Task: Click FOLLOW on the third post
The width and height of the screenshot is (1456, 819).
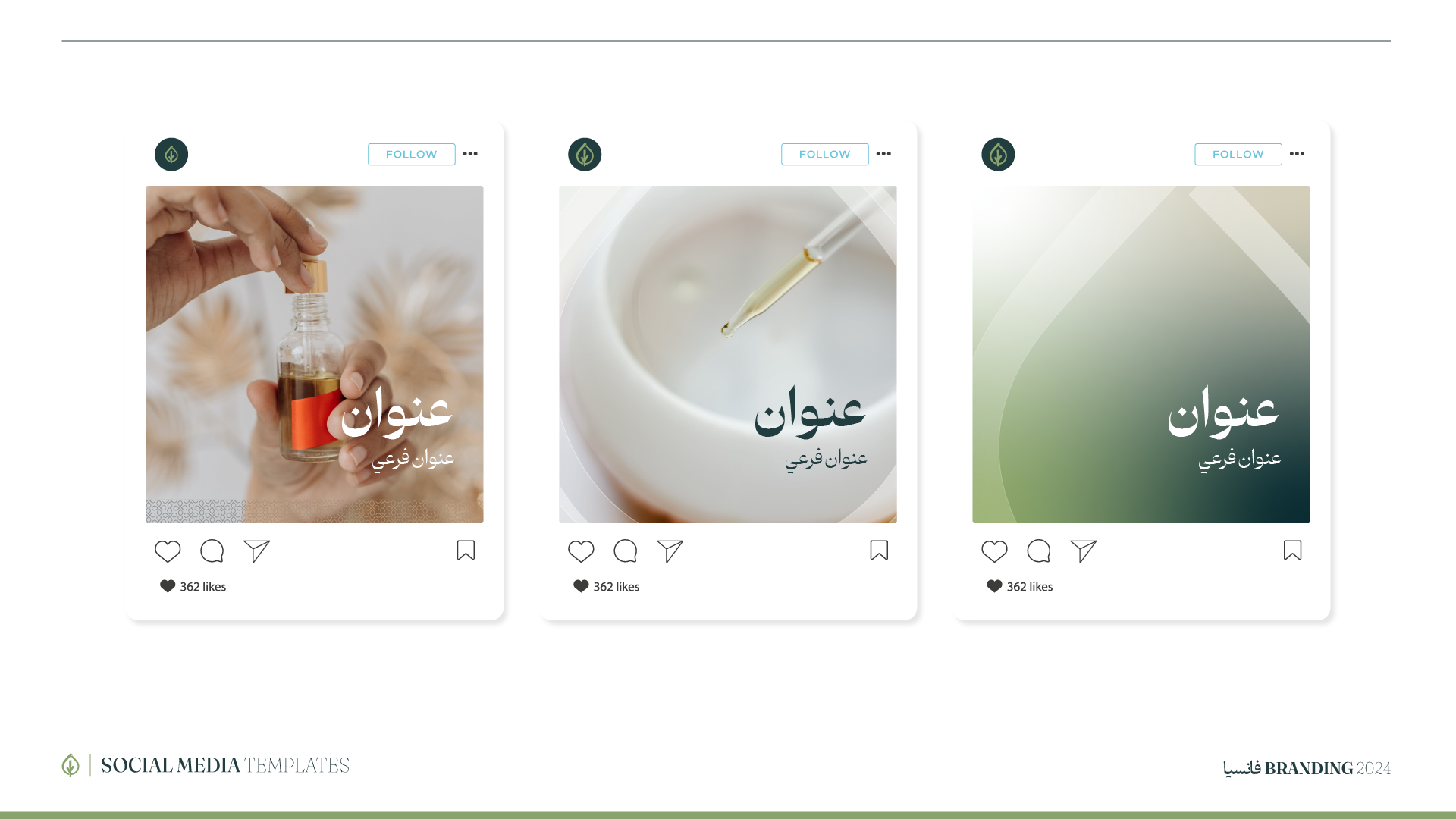Action: [x=1238, y=154]
